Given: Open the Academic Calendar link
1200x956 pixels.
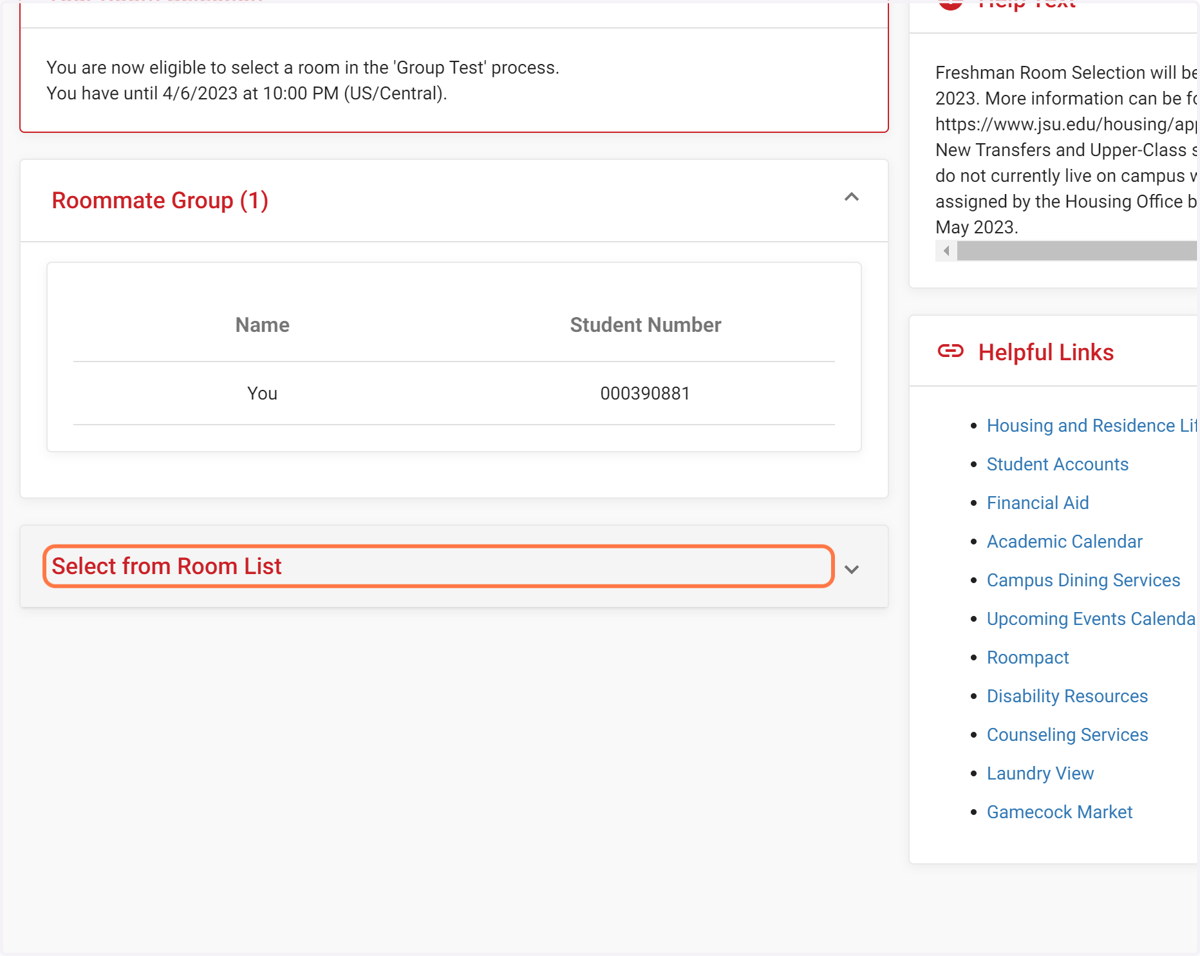Looking at the screenshot, I should click(1064, 541).
